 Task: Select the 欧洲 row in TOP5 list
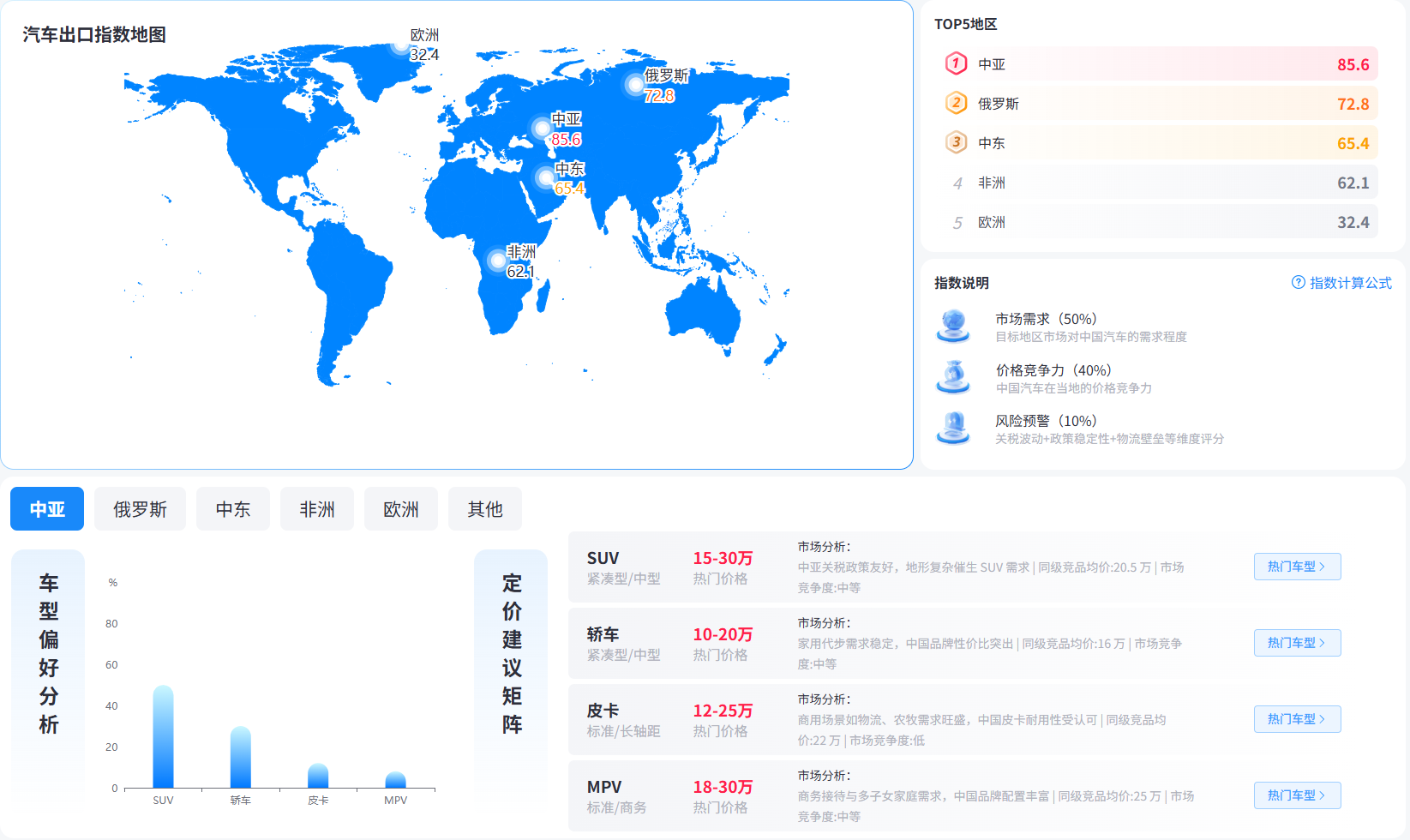tap(1157, 222)
